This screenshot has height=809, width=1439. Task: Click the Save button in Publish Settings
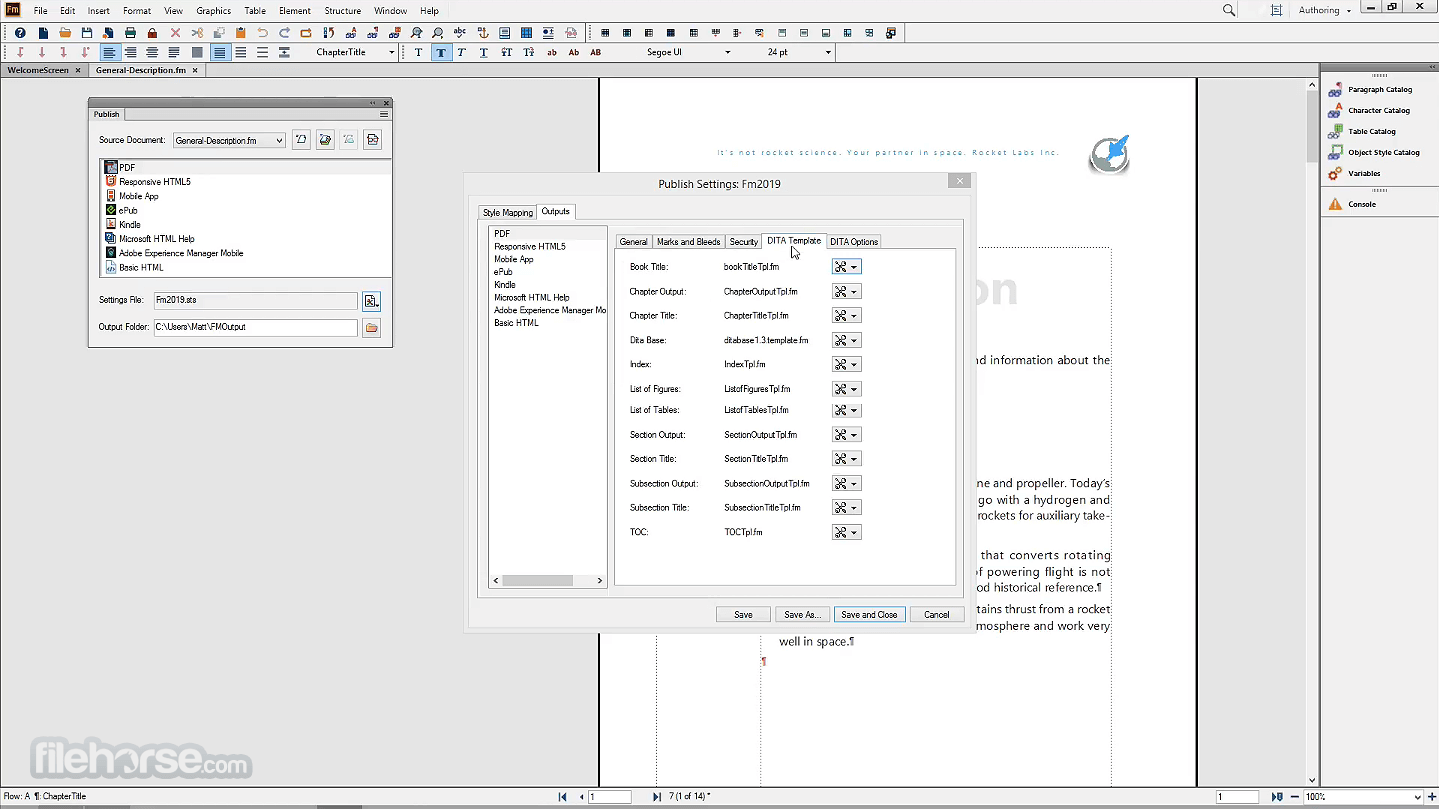[743, 615]
